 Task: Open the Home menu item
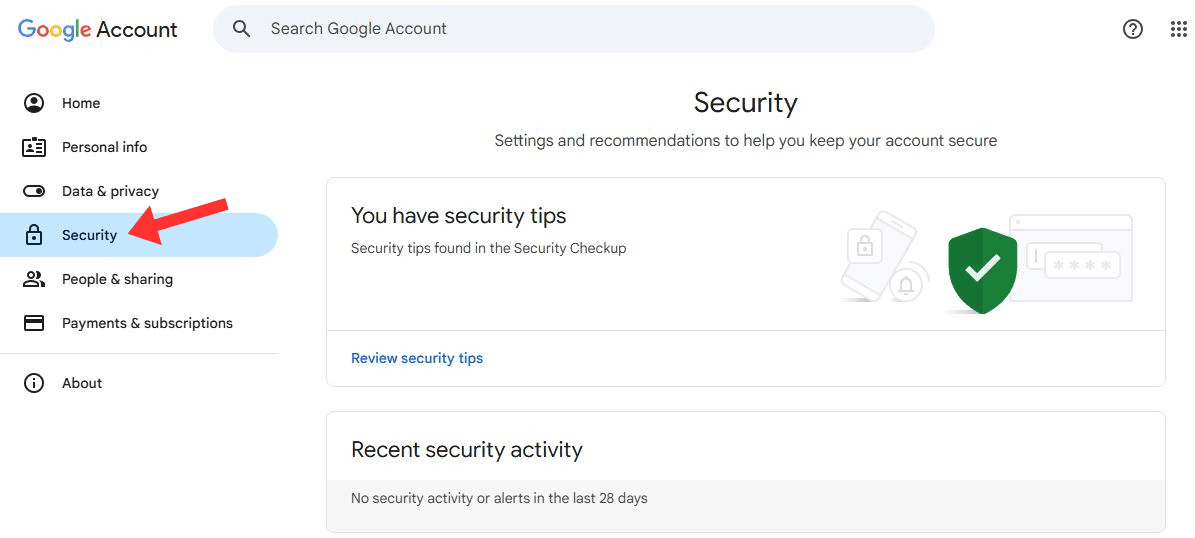[x=81, y=103]
